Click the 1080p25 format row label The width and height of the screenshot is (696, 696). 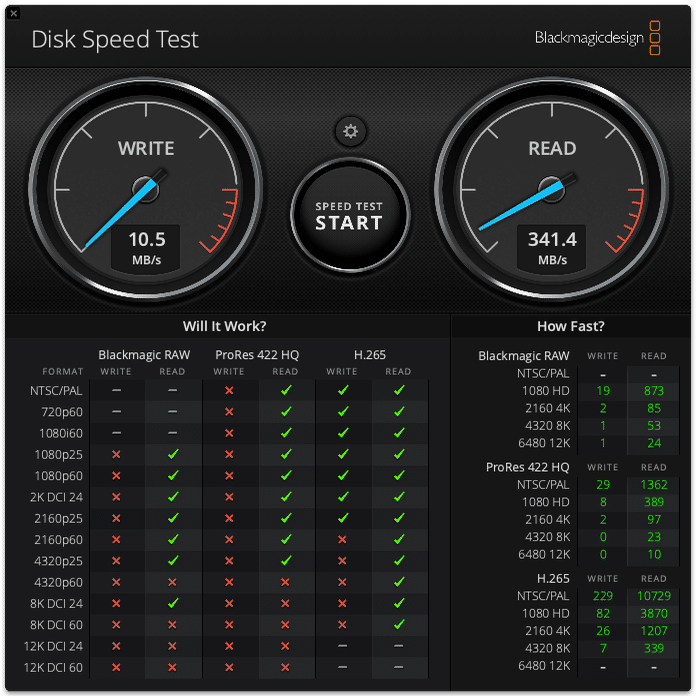(x=59, y=455)
